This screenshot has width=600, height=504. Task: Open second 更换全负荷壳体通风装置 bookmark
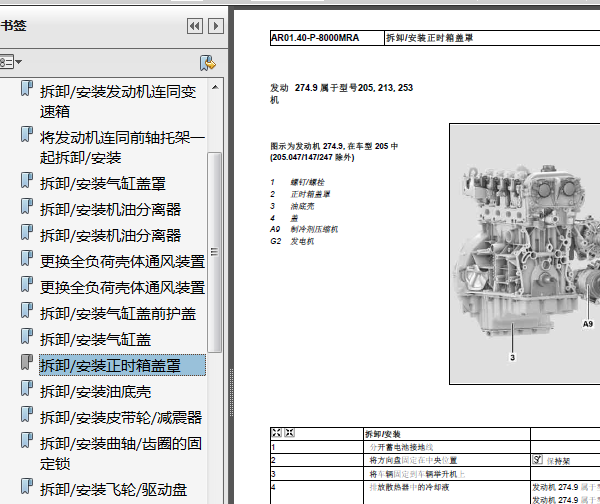coord(122,288)
